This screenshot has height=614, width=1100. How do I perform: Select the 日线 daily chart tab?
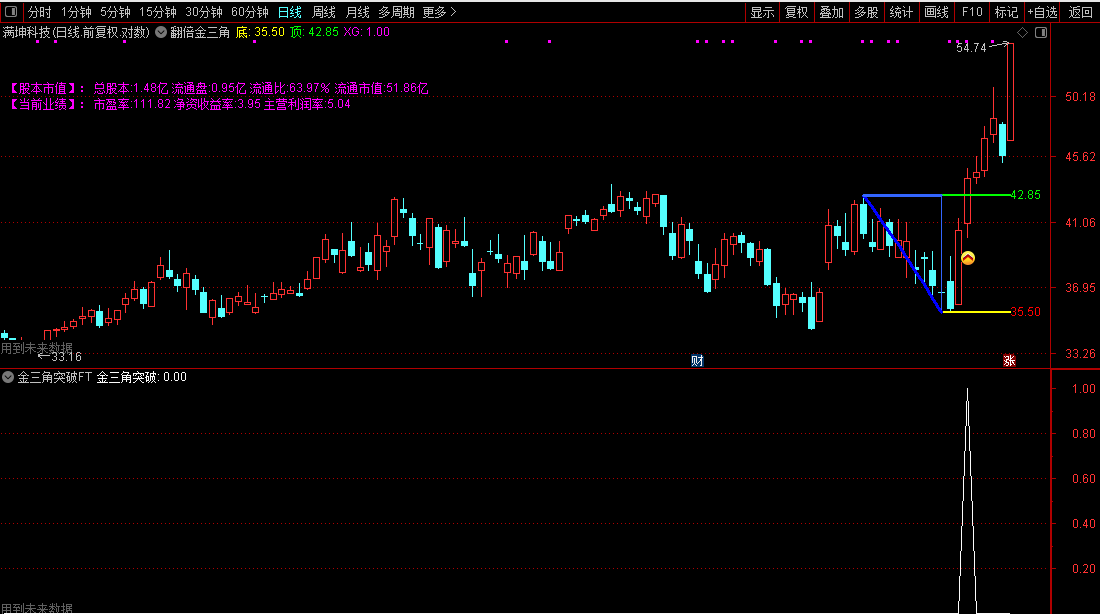pos(290,12)
